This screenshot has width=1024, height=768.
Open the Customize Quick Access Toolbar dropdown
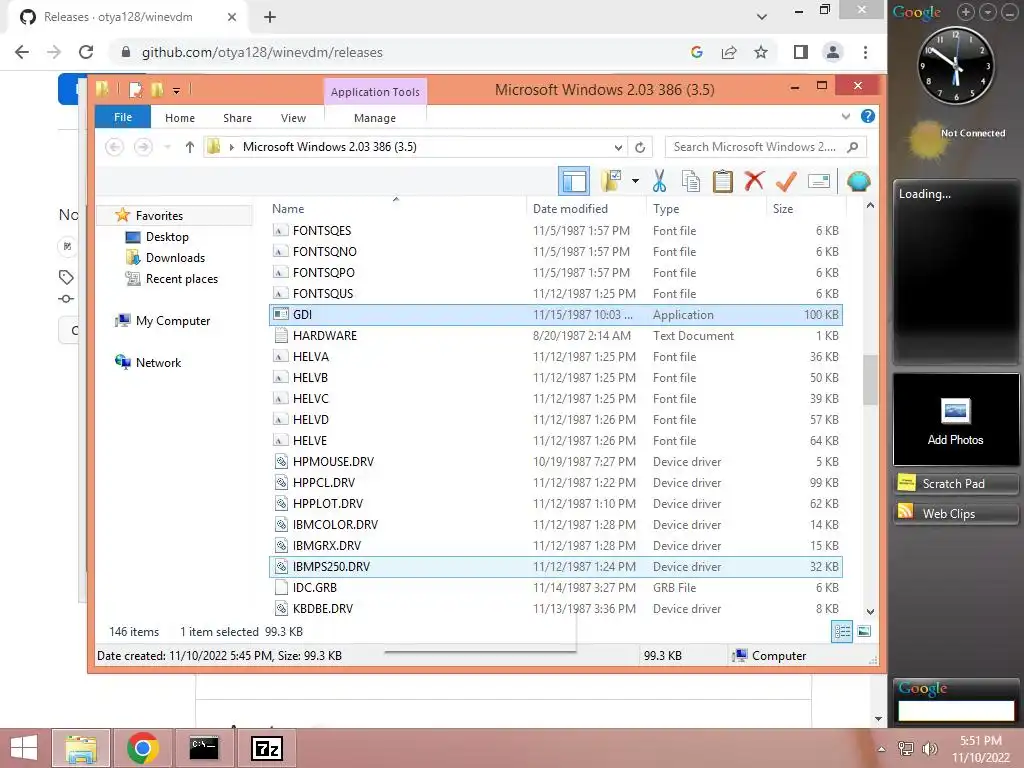click(176, 90)
